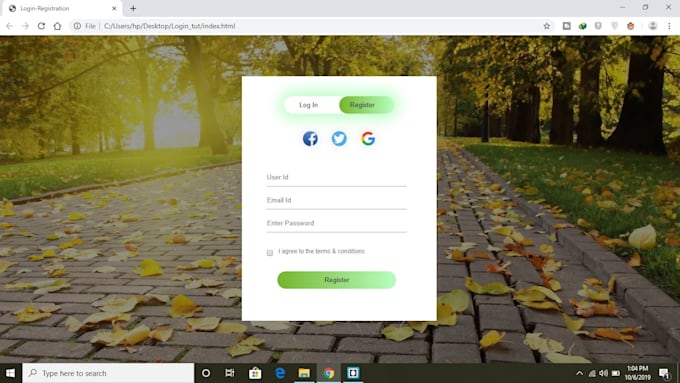The width and height of the screenshot is (680, 383).
Task: Click the address bar file path
Action: (170, 26)
